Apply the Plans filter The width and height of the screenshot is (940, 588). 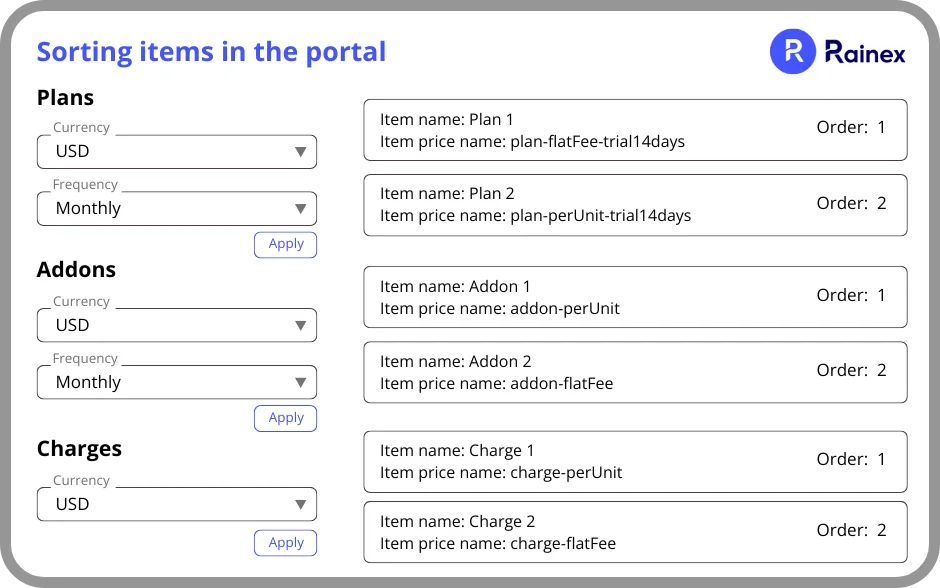tap(285, 245)
